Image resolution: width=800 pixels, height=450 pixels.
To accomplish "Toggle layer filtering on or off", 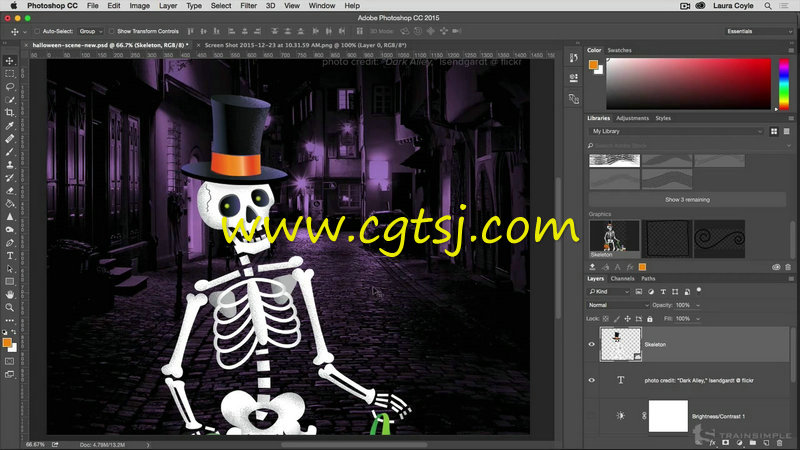I will pyautogui.click(x=699, y=290).
